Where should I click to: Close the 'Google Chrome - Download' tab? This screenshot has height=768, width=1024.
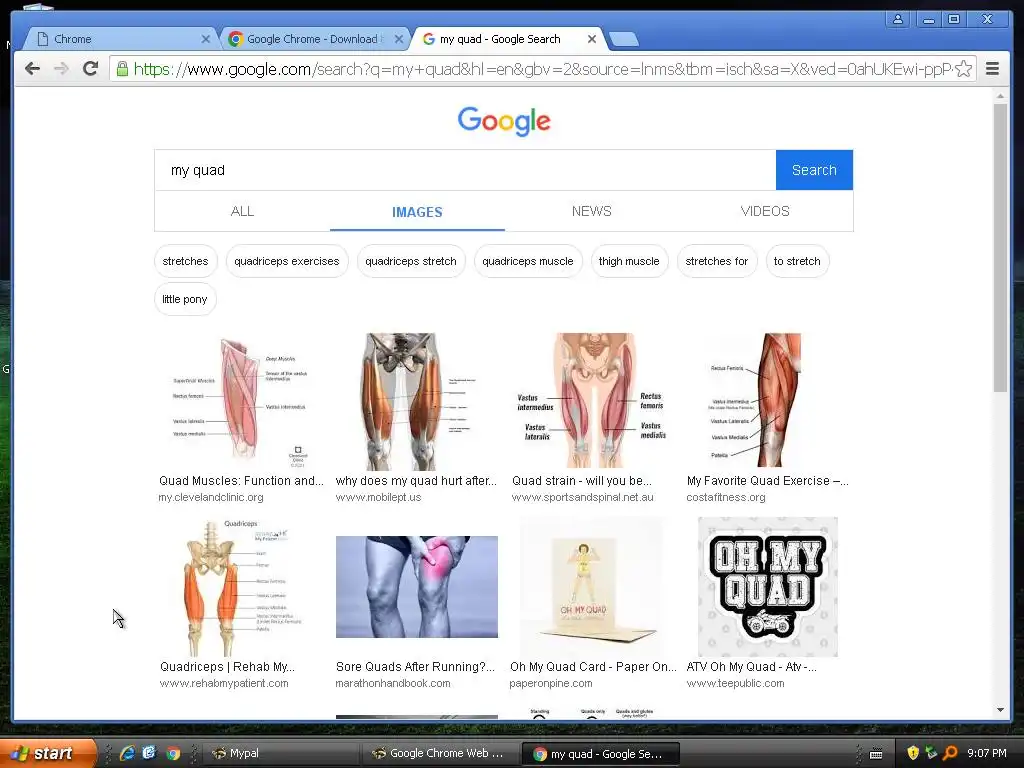[398, 39]
